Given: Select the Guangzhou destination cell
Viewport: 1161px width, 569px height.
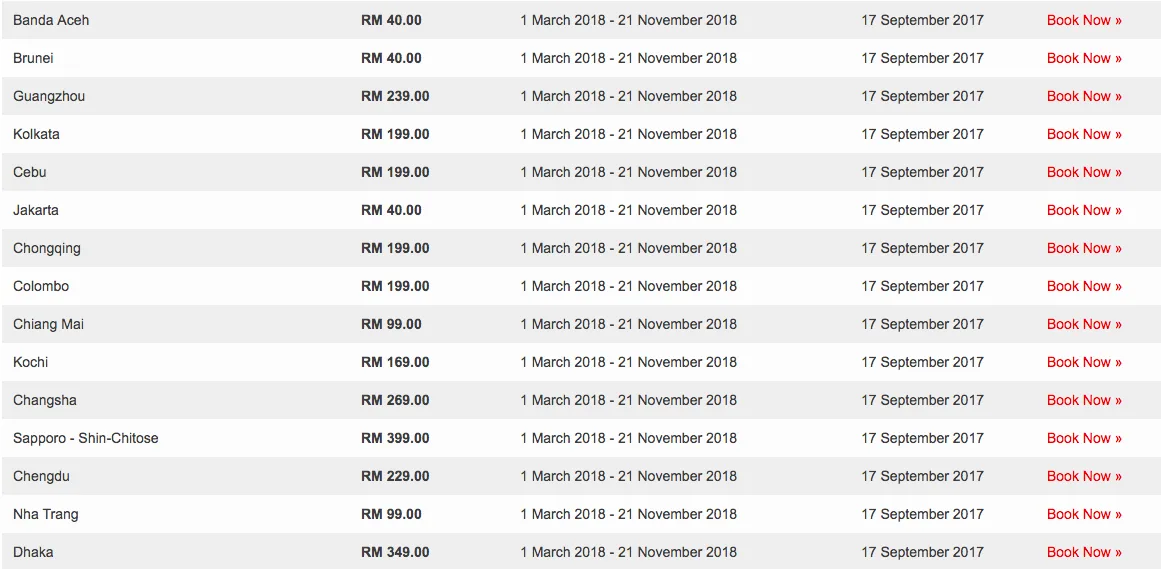Looking at the screenshot, I should click(x=49, y=96).
